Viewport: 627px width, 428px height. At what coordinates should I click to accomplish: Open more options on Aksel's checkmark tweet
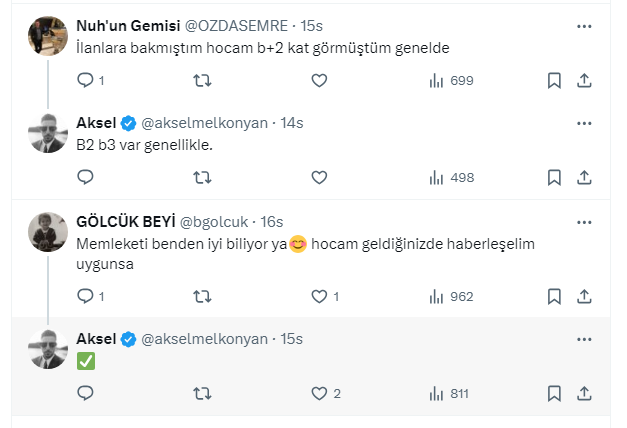584,339
